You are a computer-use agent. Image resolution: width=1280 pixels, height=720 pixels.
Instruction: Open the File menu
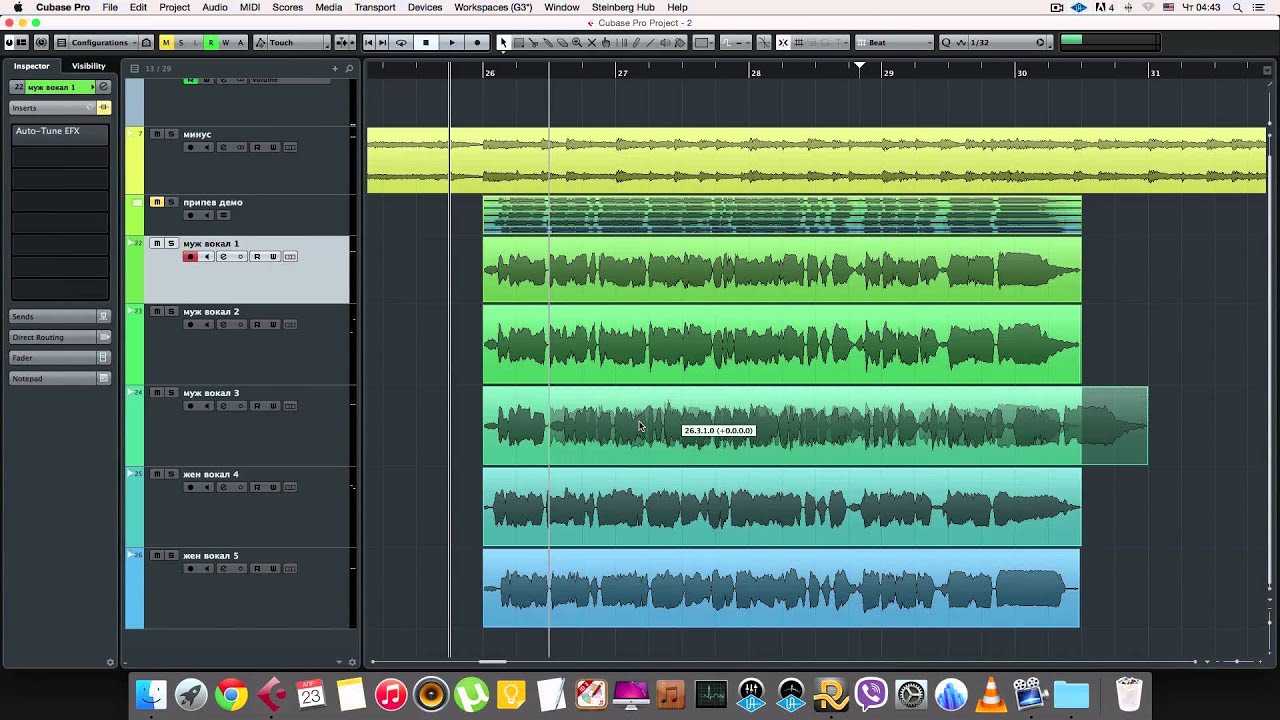(110, 7)
